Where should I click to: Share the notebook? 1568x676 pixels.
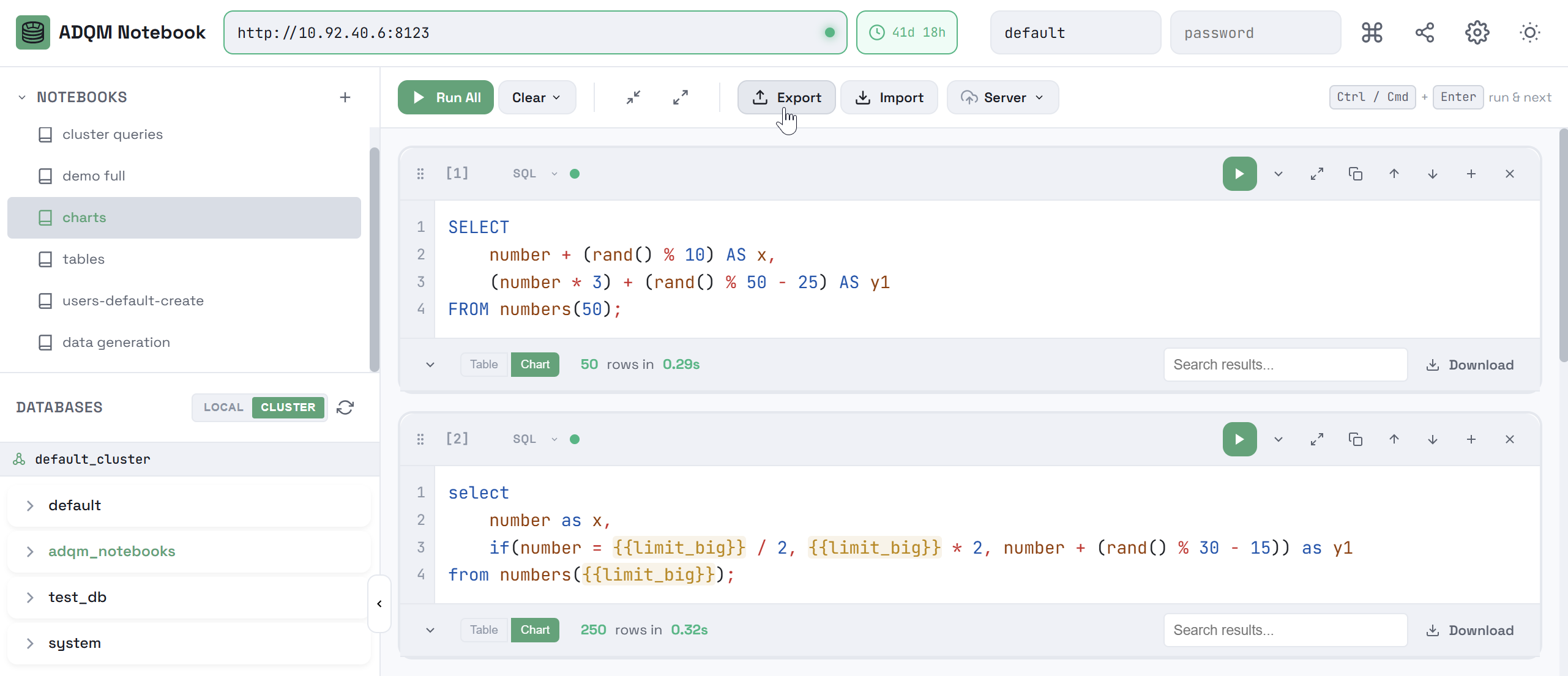pos(1424,32)
